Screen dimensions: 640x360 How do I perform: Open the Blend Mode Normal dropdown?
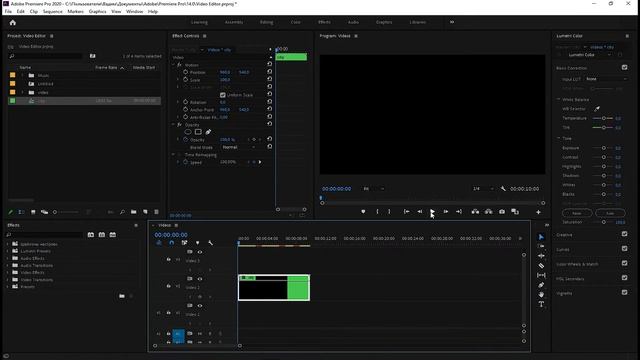tap(239, 147)
